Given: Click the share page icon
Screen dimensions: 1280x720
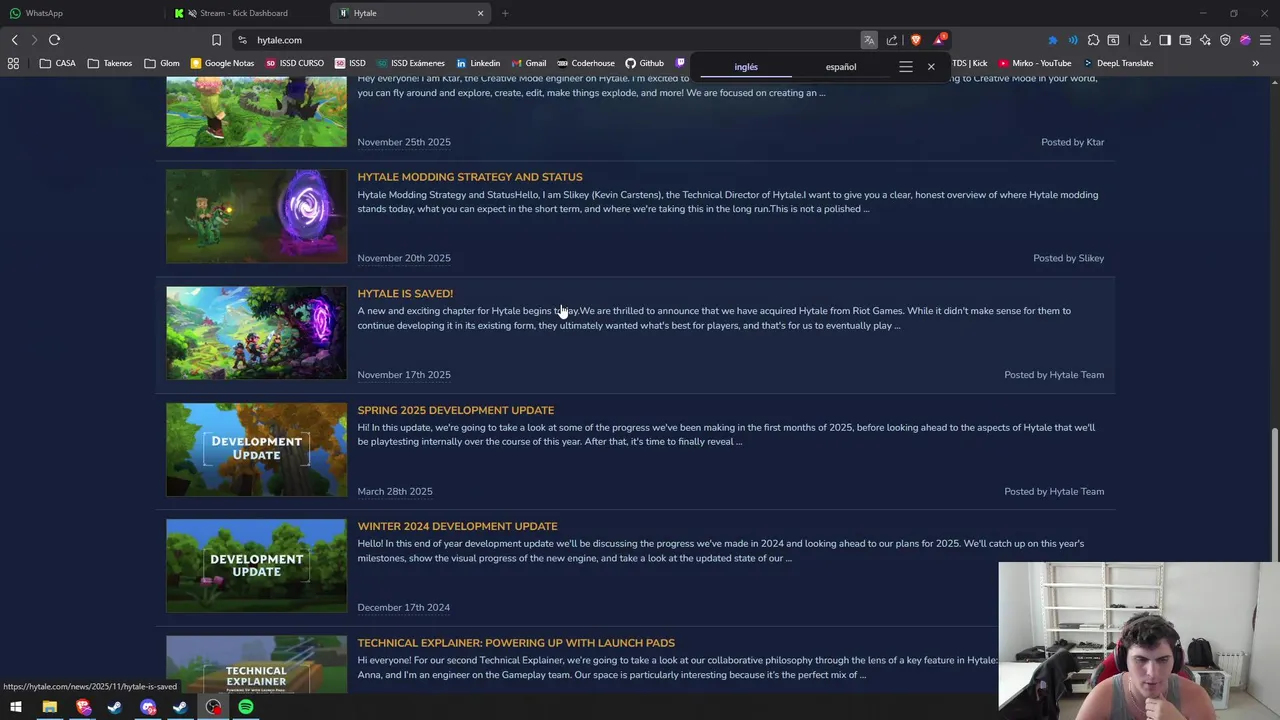Looking at the screenshot, I should pos(892,40).
